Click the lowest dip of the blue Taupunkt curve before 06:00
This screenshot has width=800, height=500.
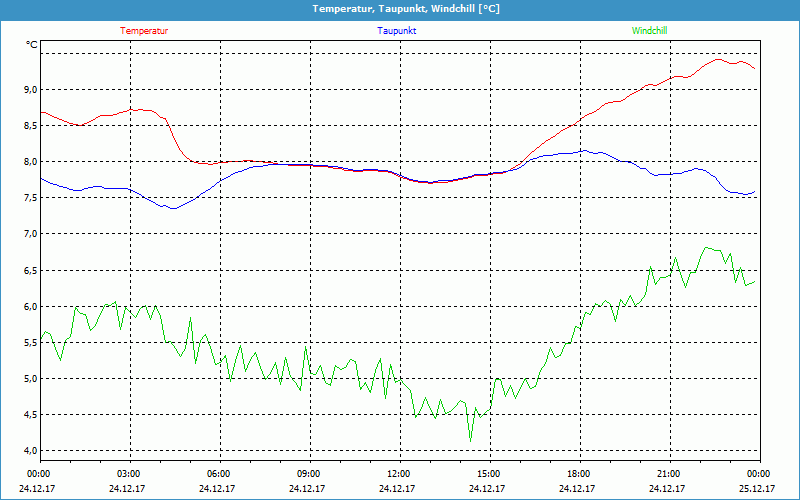[x=173, y=208]
